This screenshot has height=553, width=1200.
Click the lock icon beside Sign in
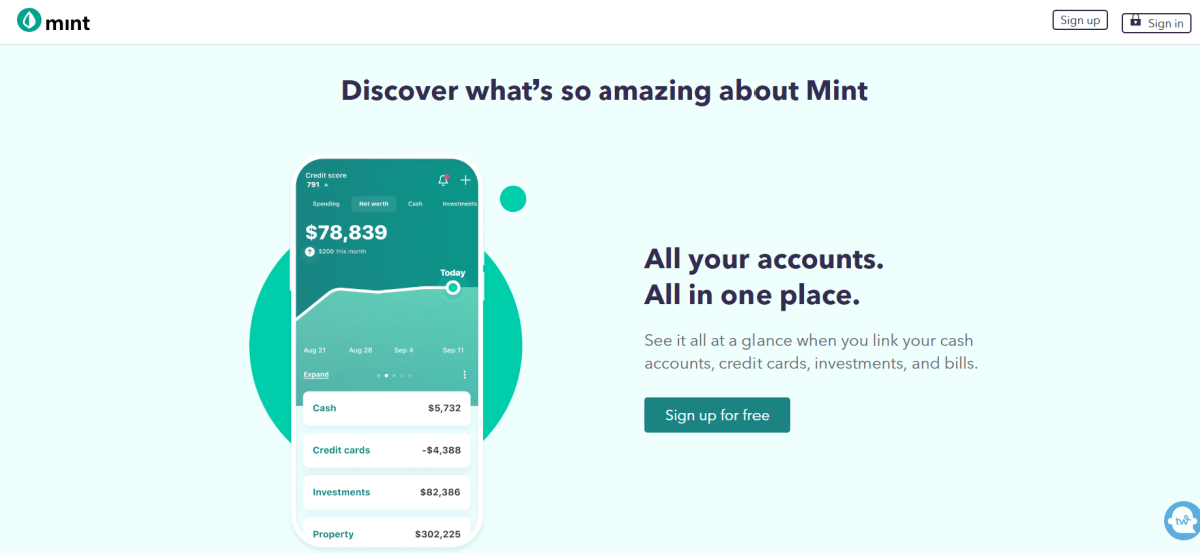point(1136,20)
